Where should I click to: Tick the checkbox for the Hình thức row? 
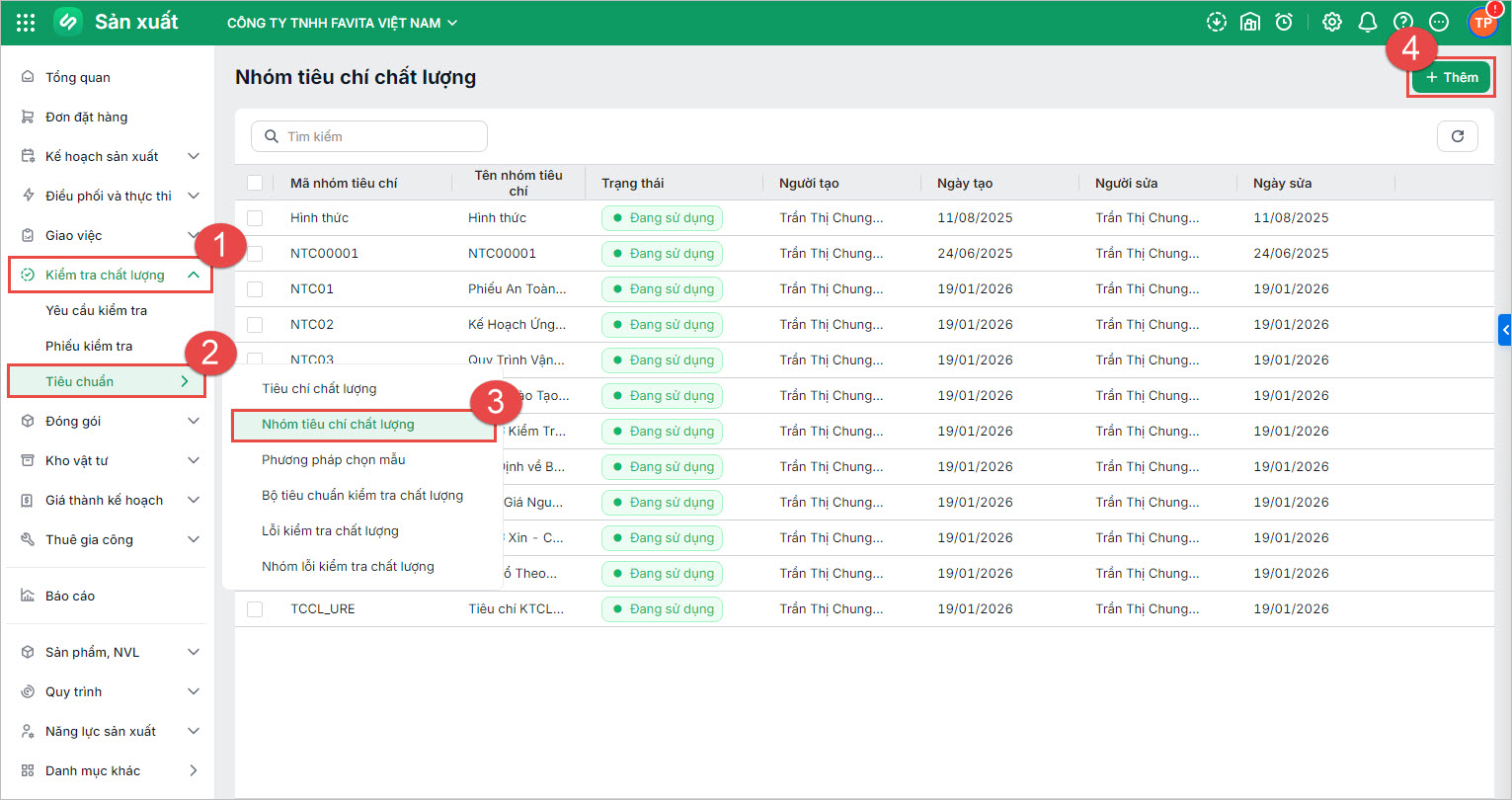coord(255,217)
